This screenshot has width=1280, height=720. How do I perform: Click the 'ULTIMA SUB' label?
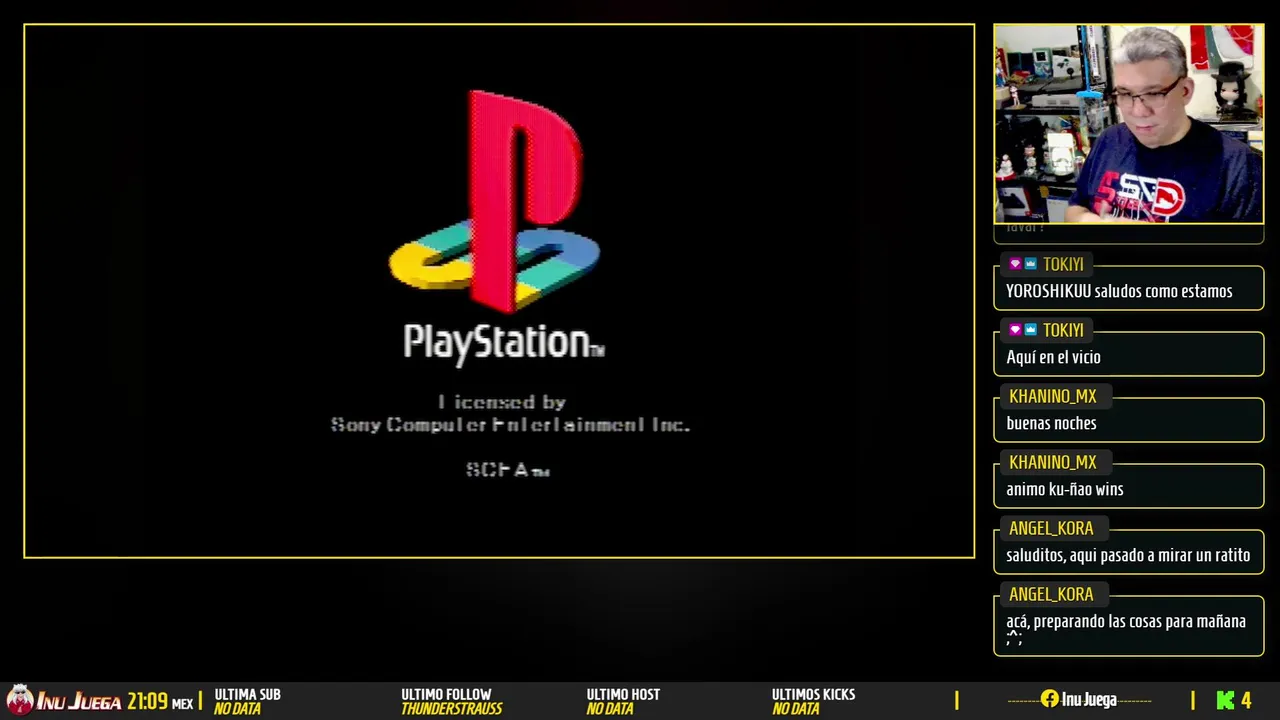[x=247, y=694]
